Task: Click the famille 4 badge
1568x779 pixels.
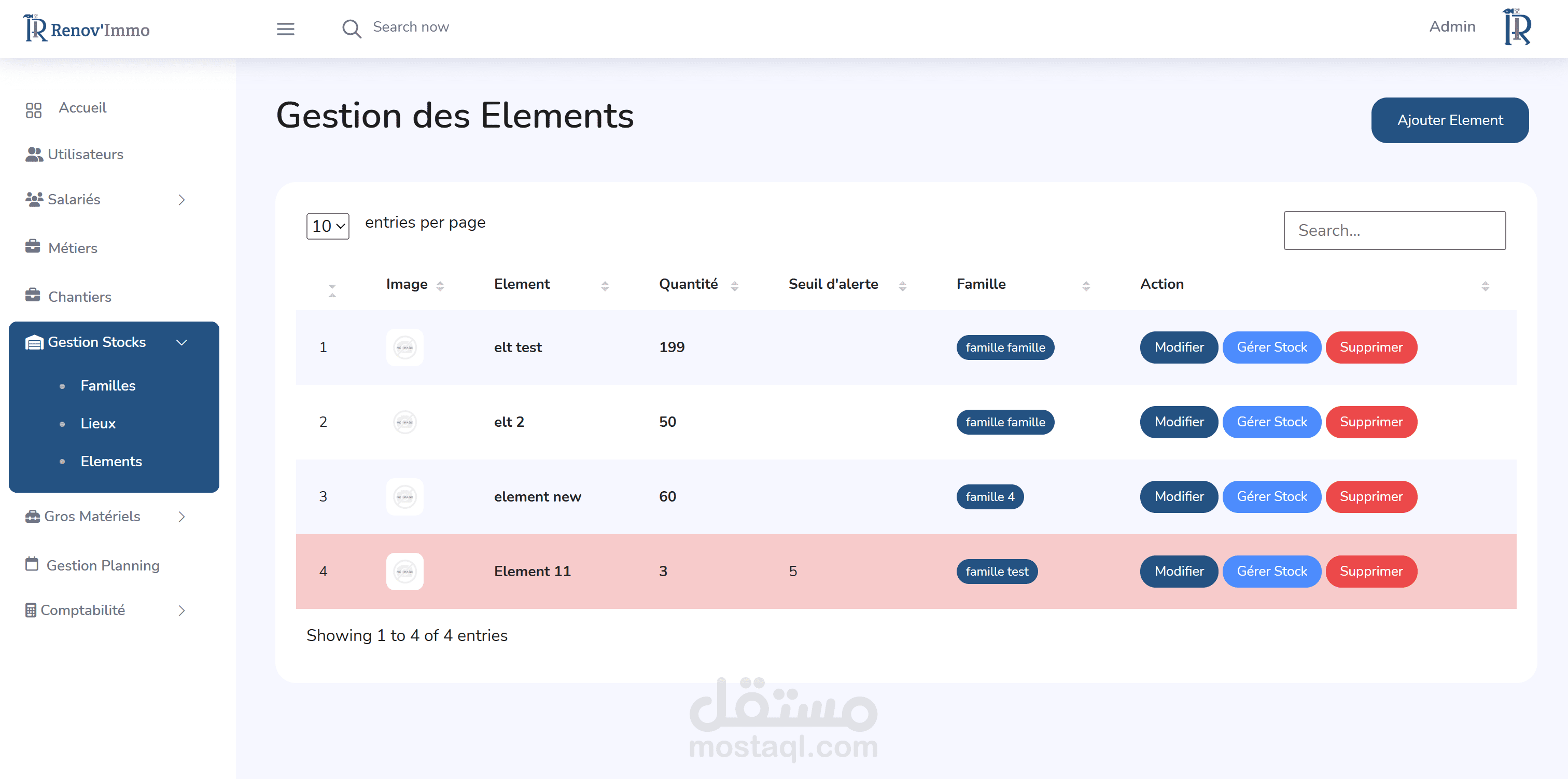Action: click(989, 496)
